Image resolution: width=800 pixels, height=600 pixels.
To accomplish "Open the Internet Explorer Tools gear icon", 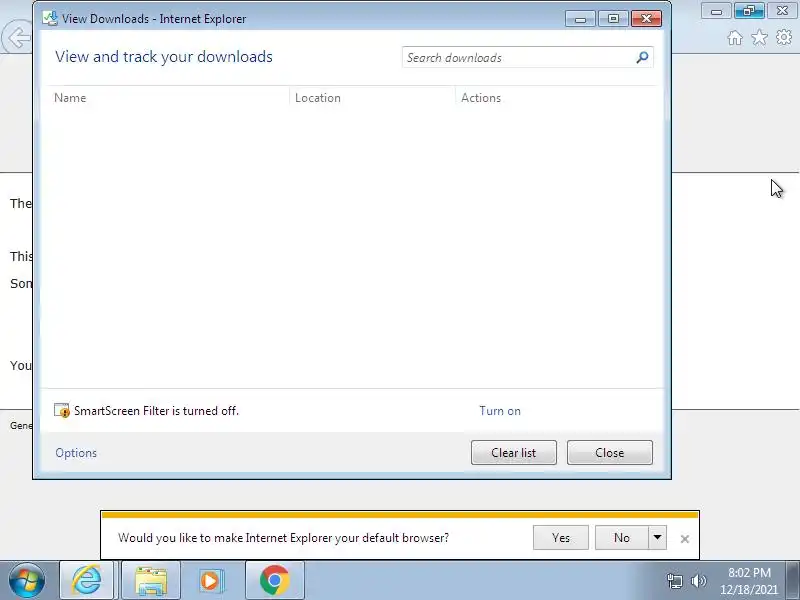I will click(x=784, y=37).
